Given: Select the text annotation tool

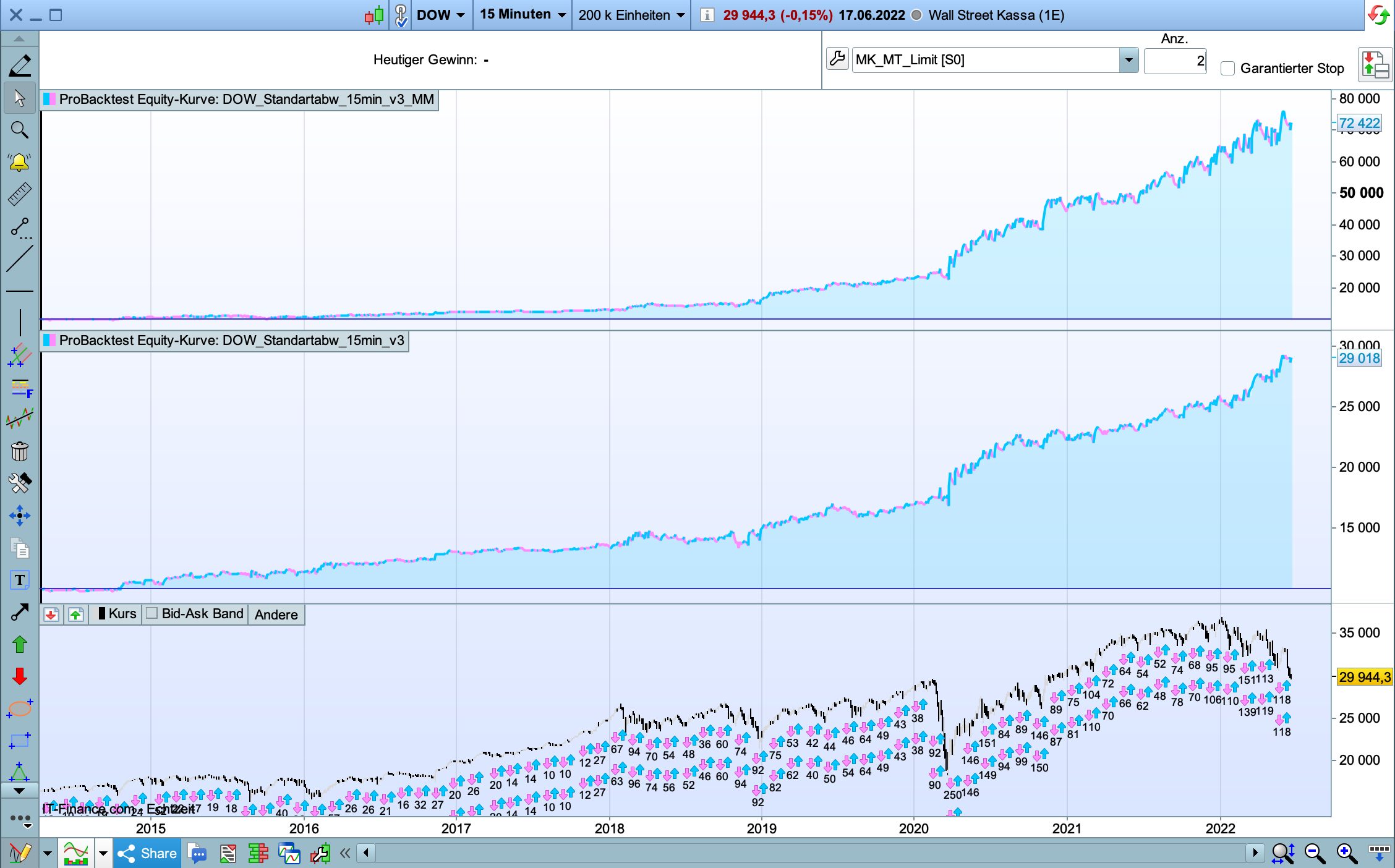Looking at the screenshot, I should [19, 580].
